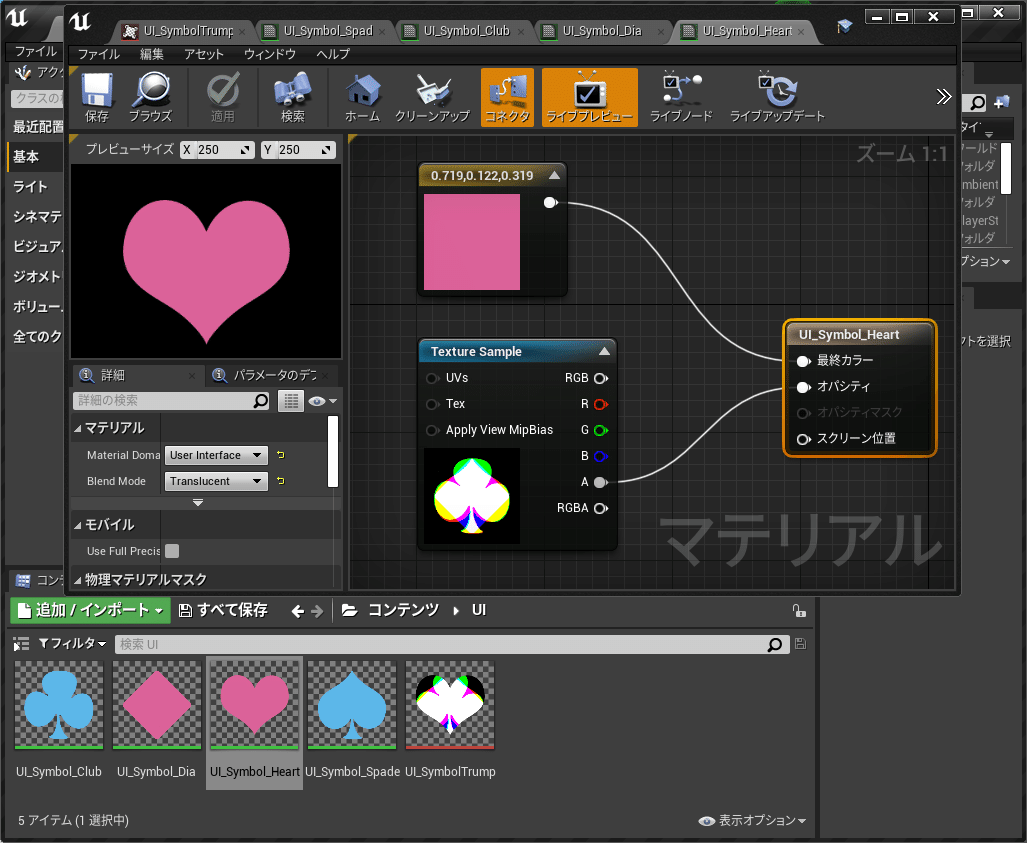The height and width of the screenshot is (843, 1027).
Task: Toggle Live Preview (ライブプレビュー) button
Action: tap(589, 97)
